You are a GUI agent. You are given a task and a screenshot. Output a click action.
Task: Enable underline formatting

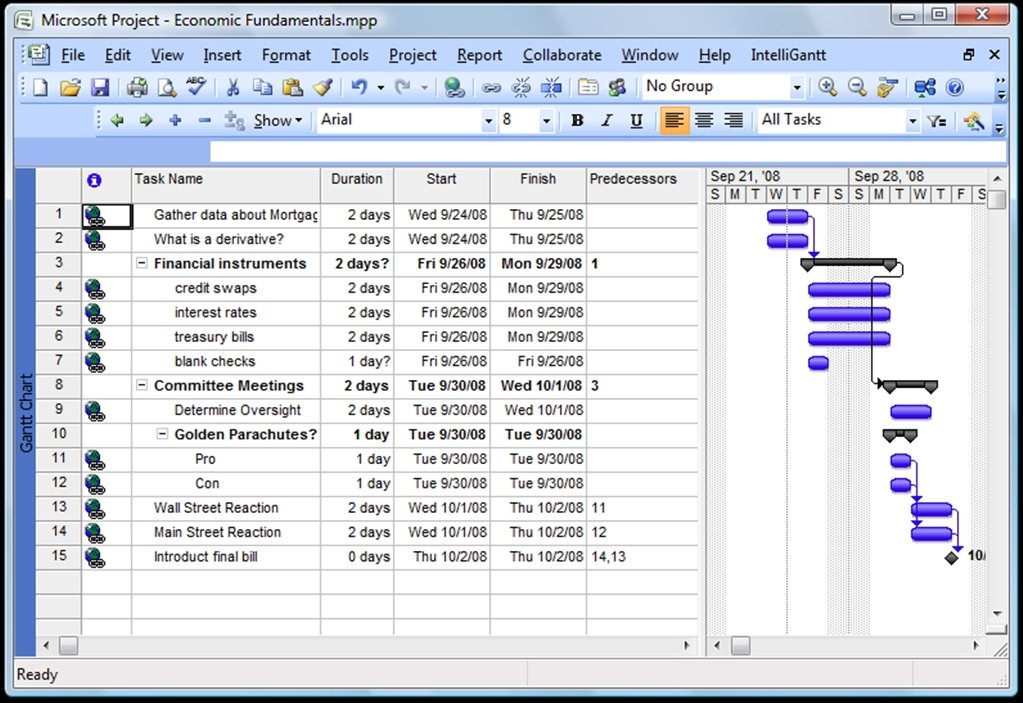(636, 120)
